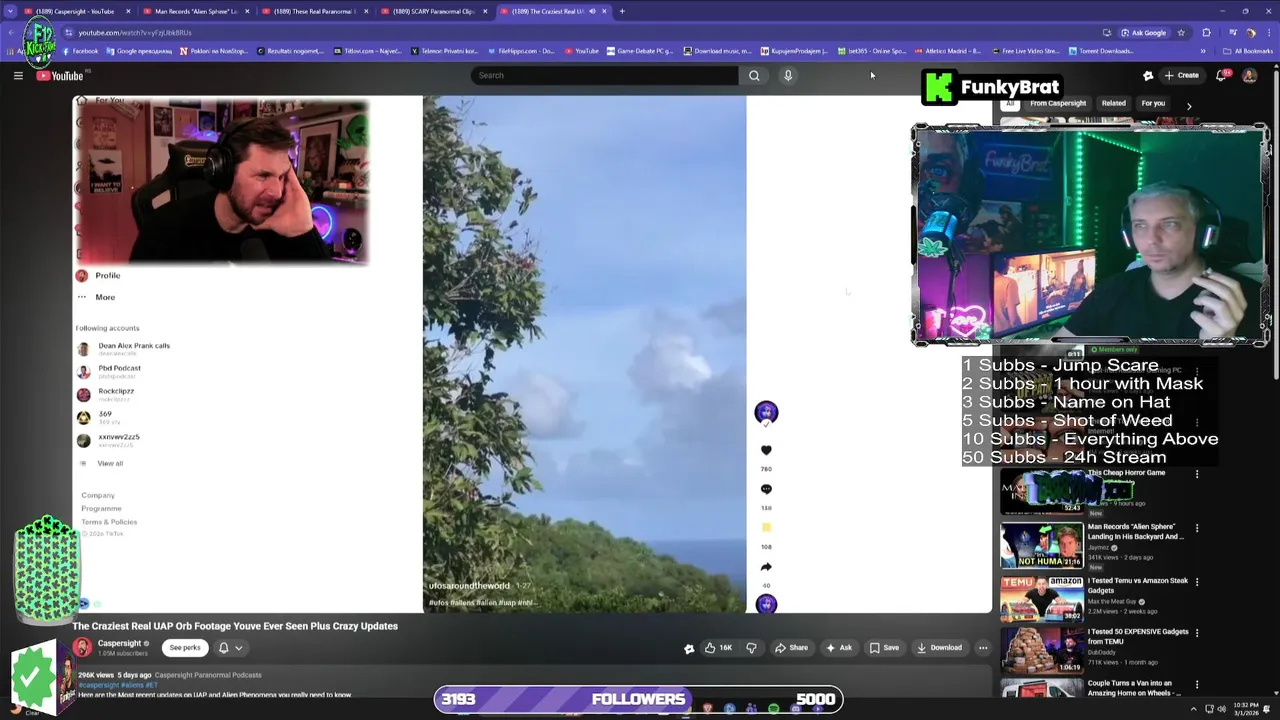The image size is (1280, 720).
Task: Mute audio on The Craziest Real UAP tab
Action: [592, 11]
